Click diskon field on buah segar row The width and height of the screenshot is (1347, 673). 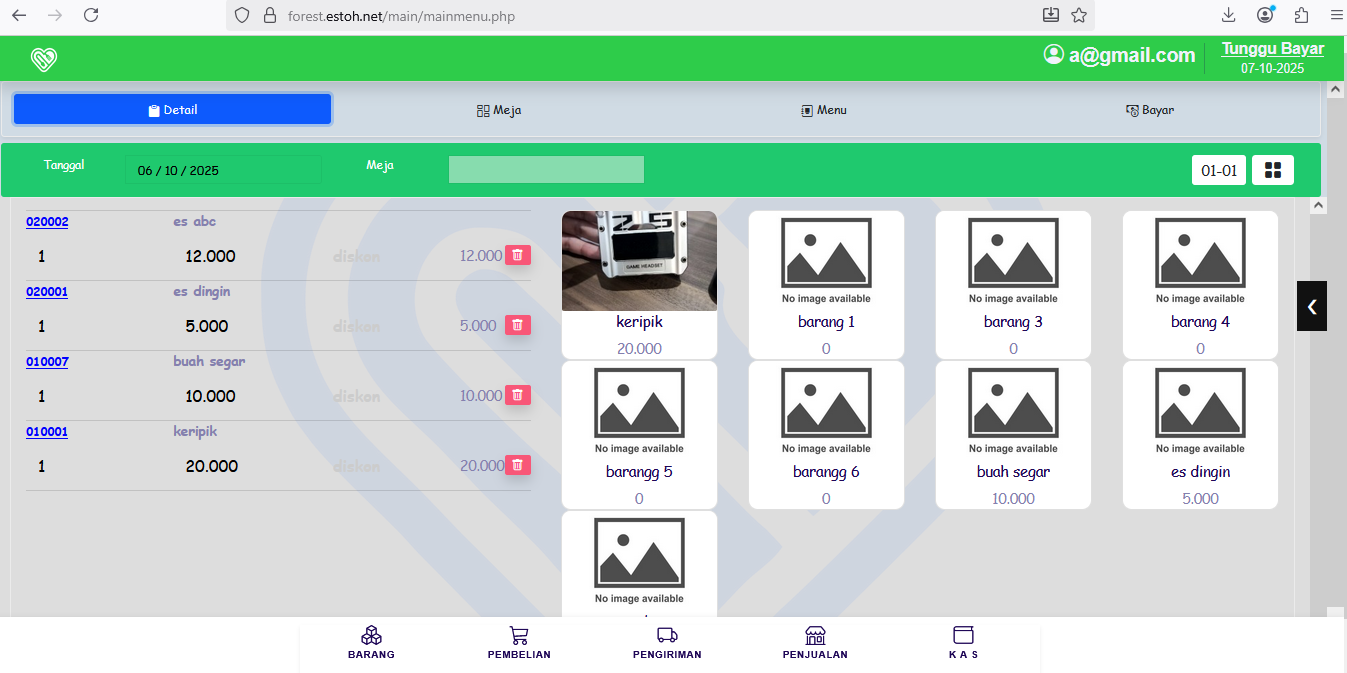coord(357,396)
